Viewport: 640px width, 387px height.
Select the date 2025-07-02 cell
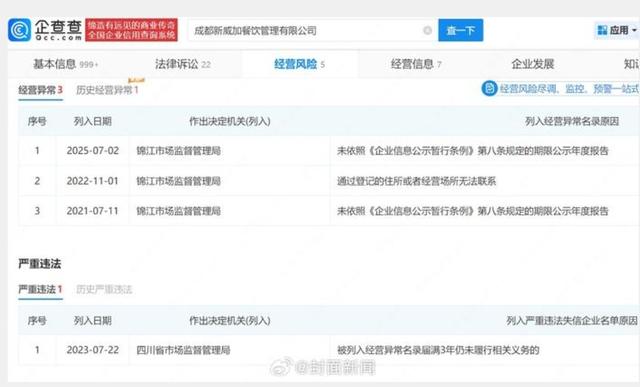point(93,151)
